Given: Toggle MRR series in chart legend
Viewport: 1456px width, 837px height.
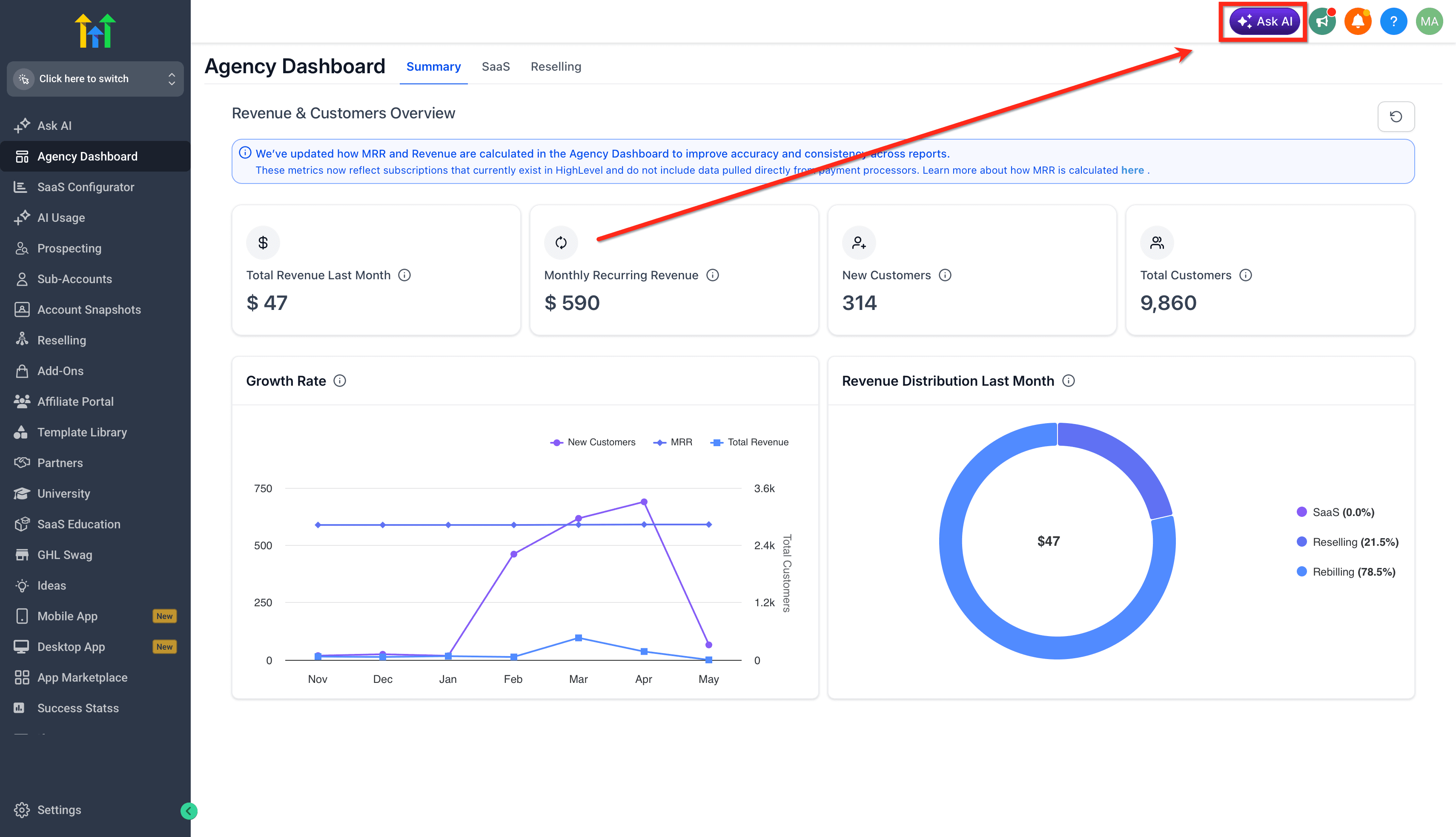Looking at the screenshot, I should (673, 442).
